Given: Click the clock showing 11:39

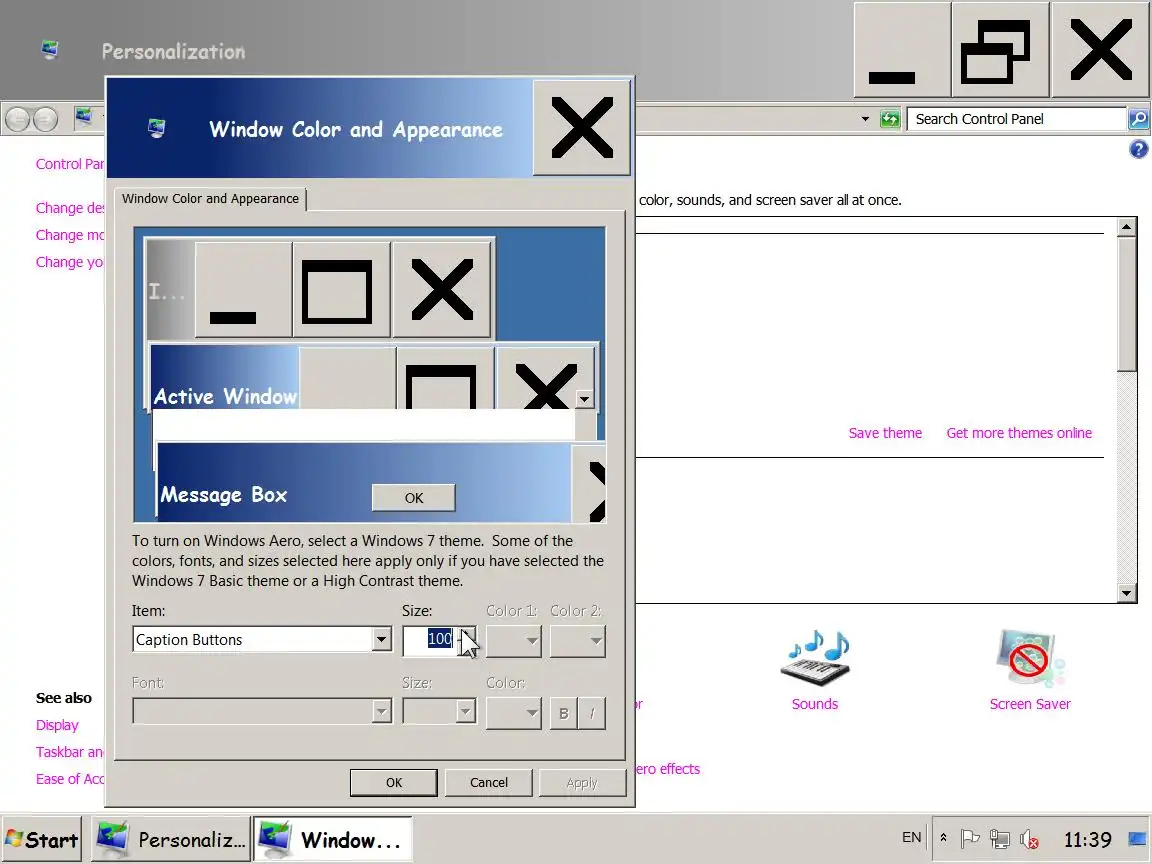Looking at the screenshot, I should click(x=1087, y=839).
